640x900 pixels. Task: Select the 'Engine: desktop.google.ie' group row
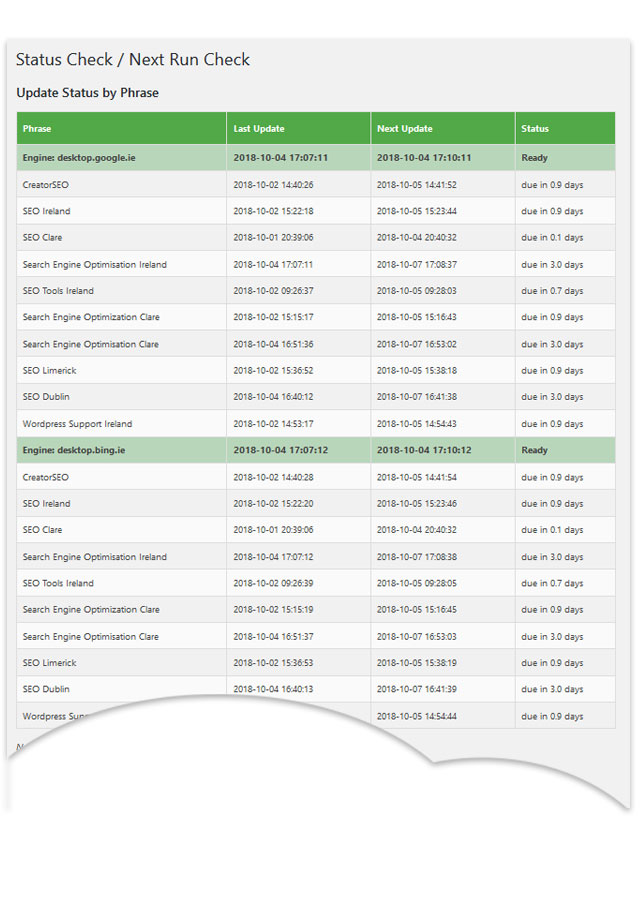click(316, 158)
